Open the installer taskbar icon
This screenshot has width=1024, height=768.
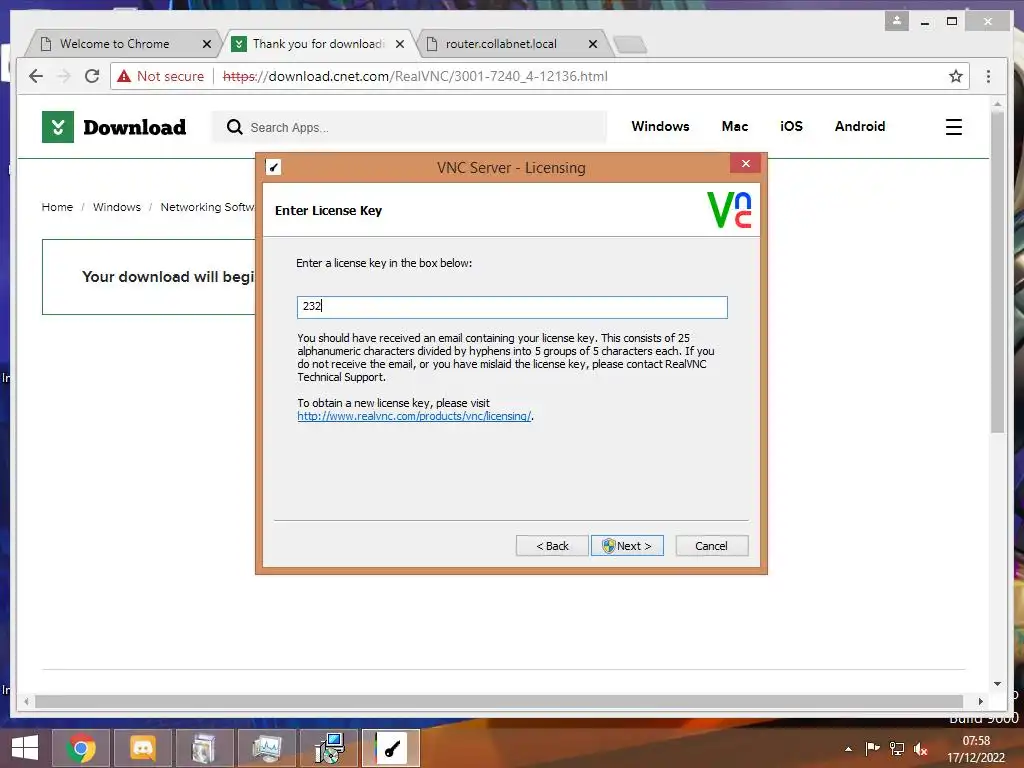pos(328,748)
